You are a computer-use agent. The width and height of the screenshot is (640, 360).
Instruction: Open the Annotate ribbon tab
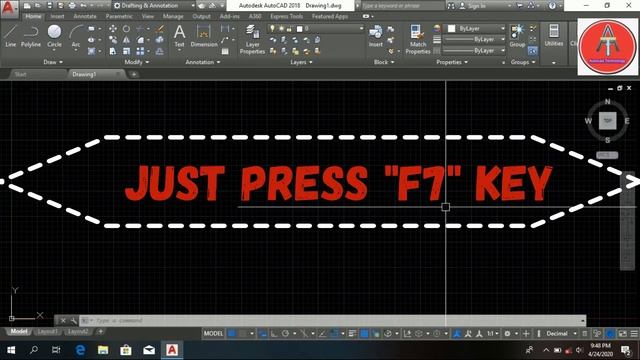pos(85,16)
